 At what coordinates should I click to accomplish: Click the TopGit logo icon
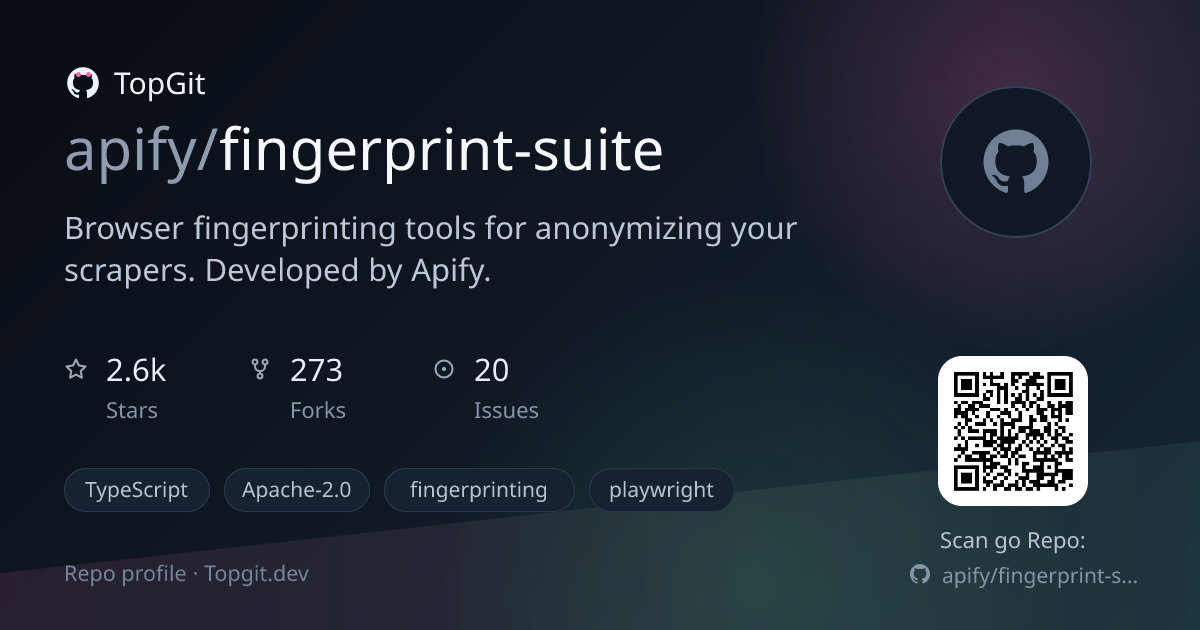pyautogui.click(x=82, y=84)
